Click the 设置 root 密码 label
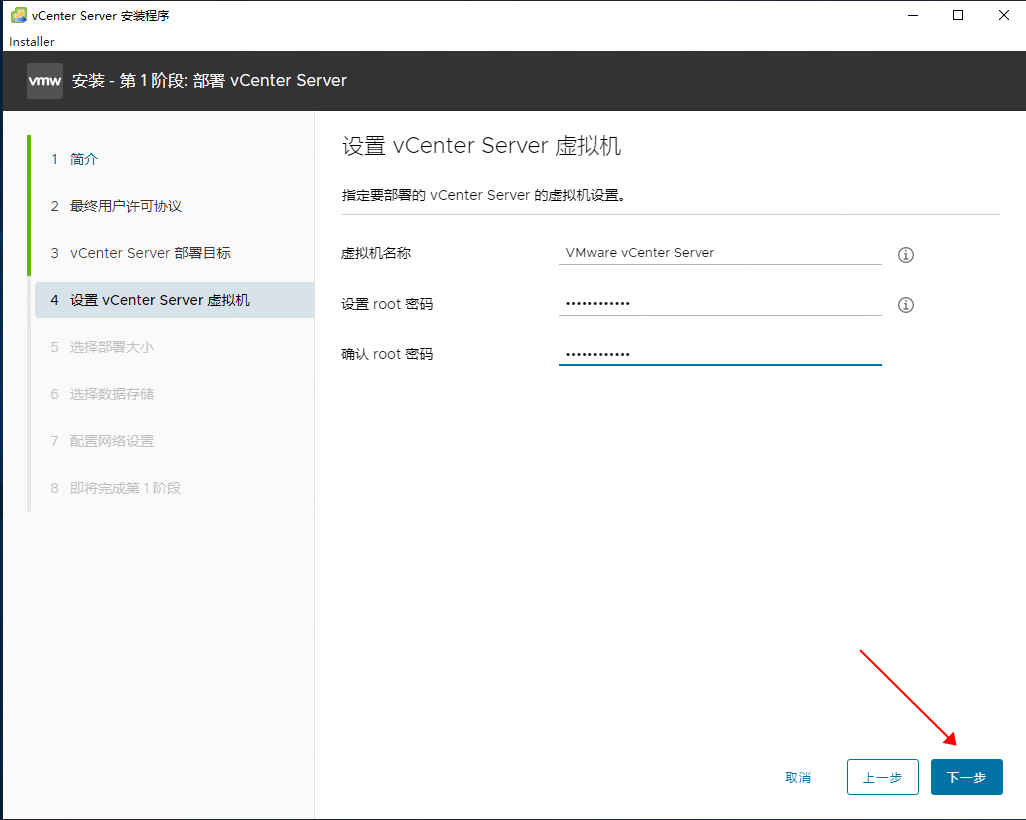The width and height of the screenshot is (1026, 820). pyautogui.click(x=387, y=304)
